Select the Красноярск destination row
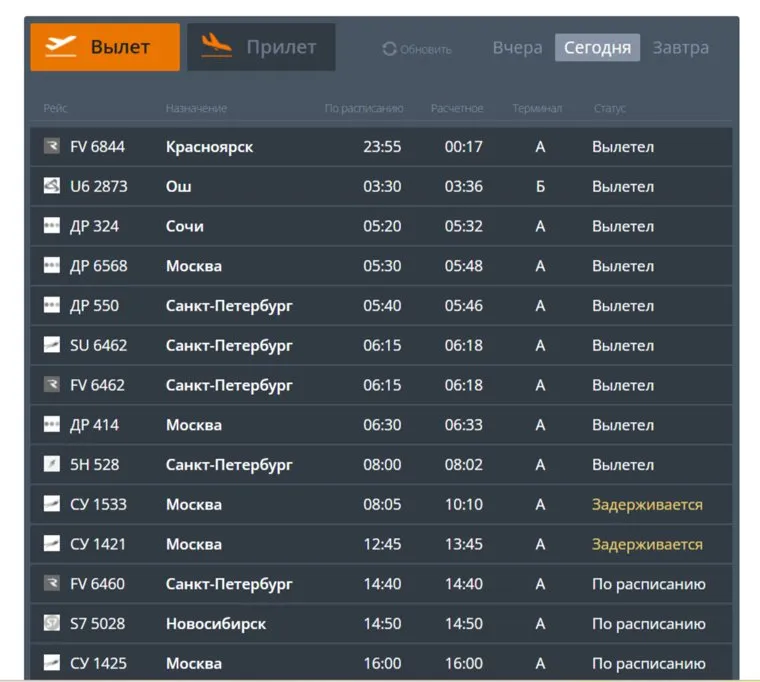 pos(209,147)
